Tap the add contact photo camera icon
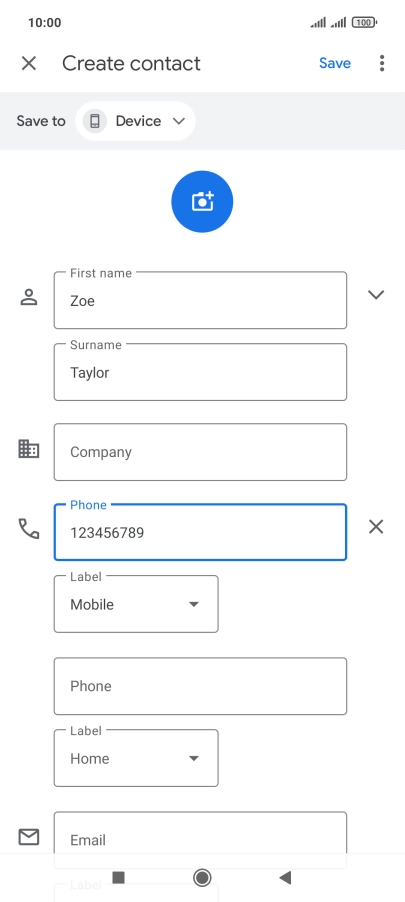The image size is (405, 902). pyautogui.click(x=202, y=201)
